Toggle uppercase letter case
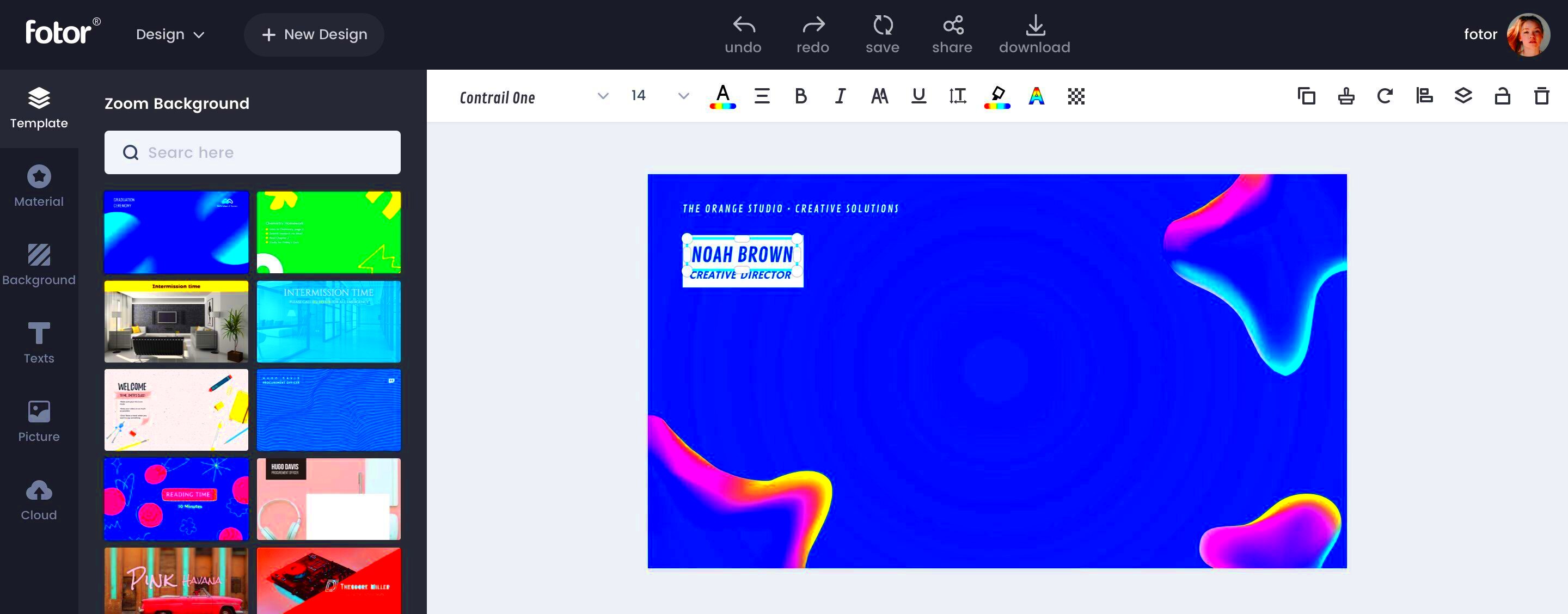Image resolution: width=1568 pixels, height=614 pixels. (880, 96)
